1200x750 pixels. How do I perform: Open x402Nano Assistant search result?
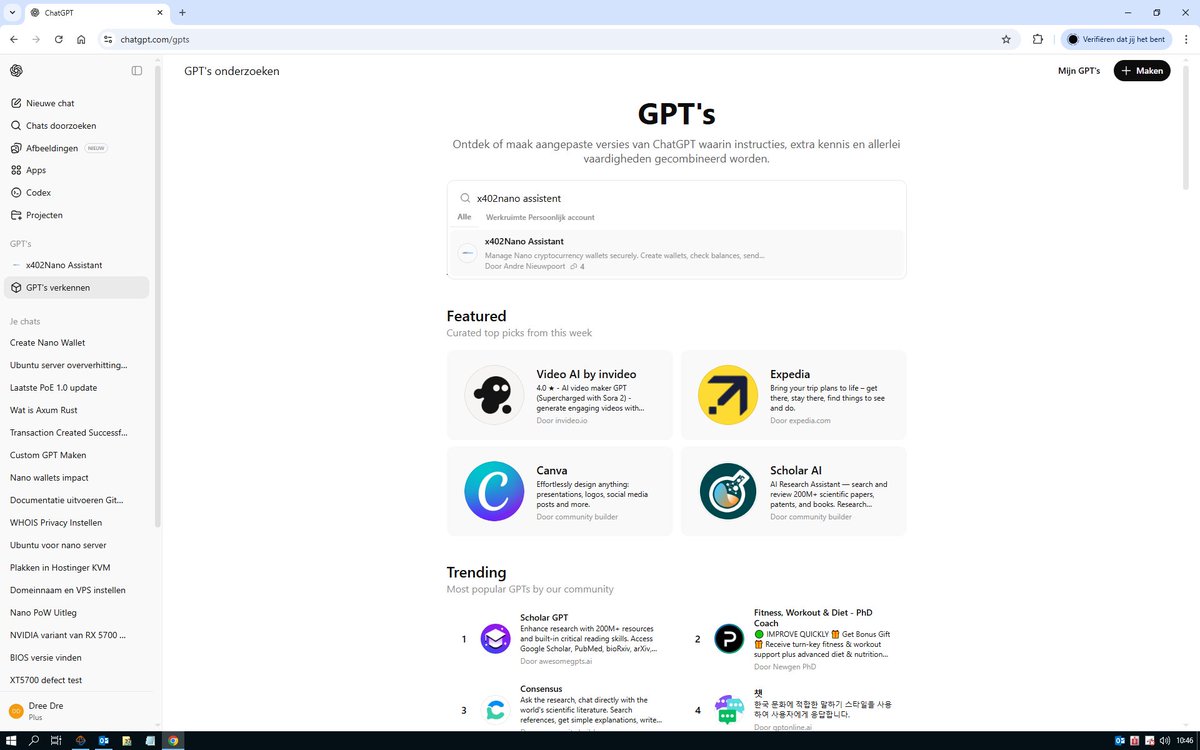coord(677,254)
